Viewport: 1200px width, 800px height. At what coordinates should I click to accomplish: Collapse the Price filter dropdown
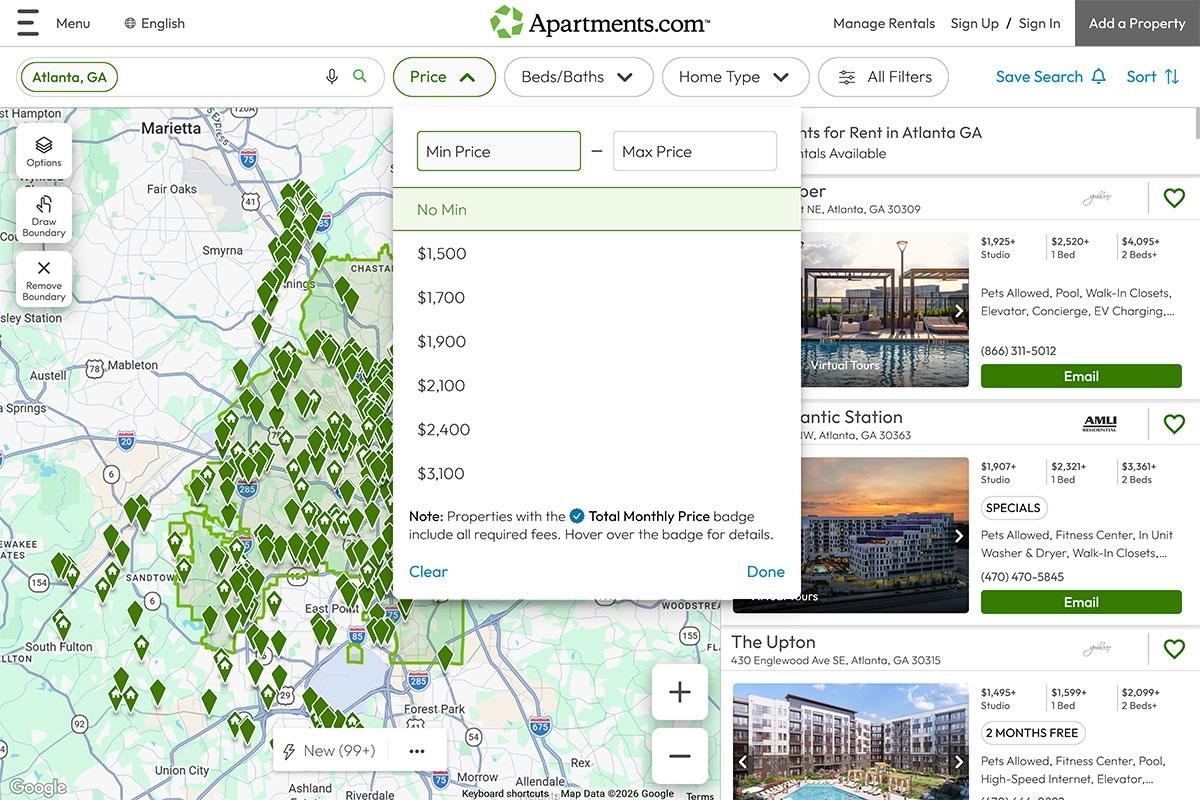(x=444, y=76)
